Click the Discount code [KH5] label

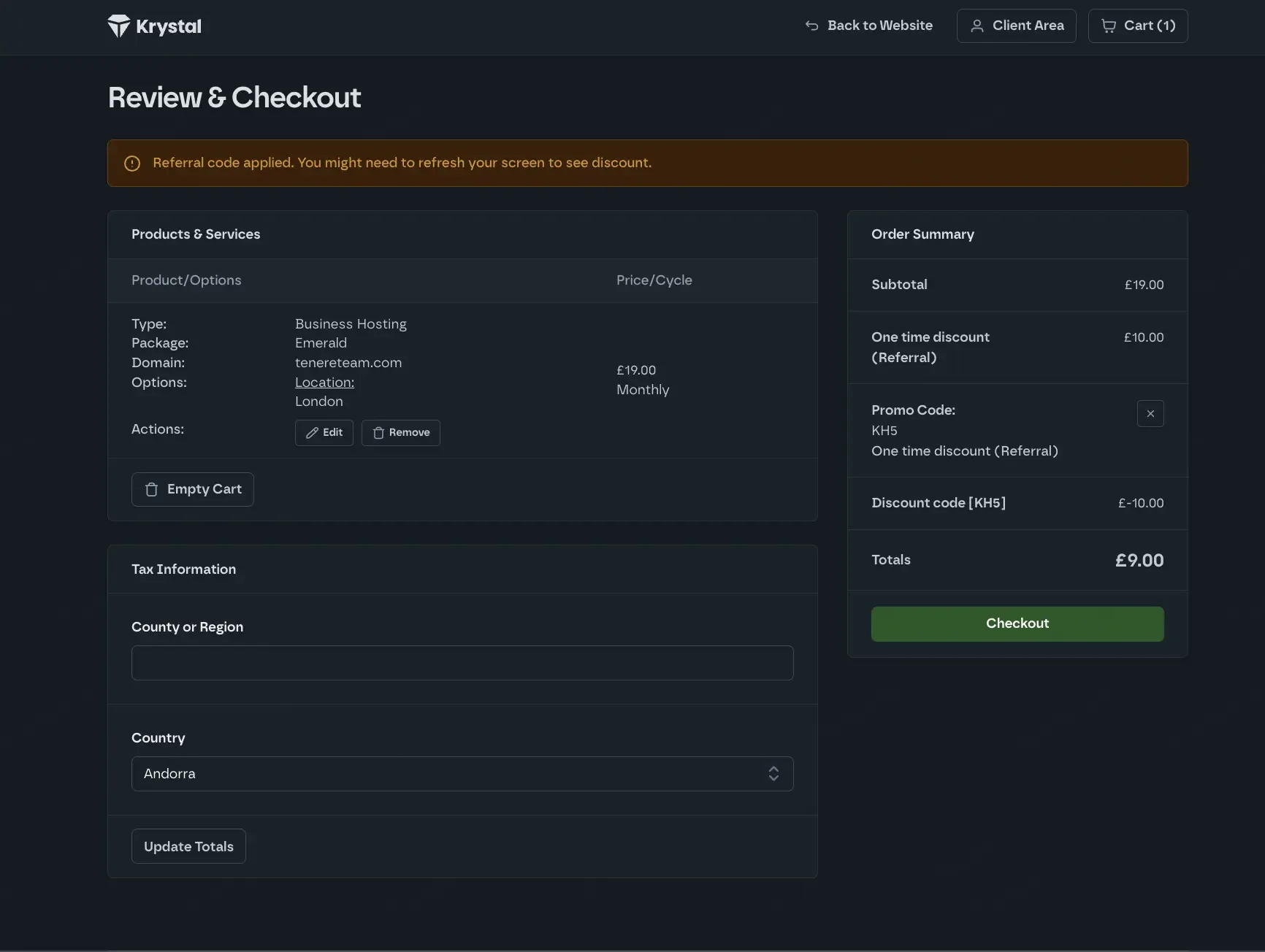point(938,503)
